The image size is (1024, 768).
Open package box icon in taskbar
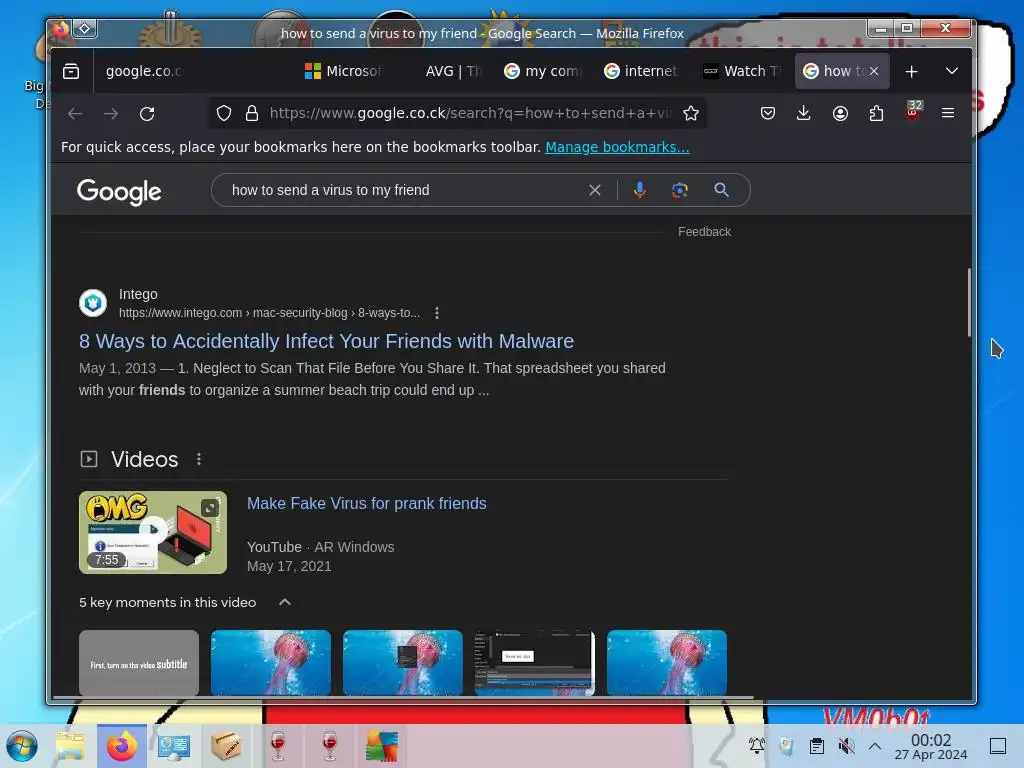point(226,746)
